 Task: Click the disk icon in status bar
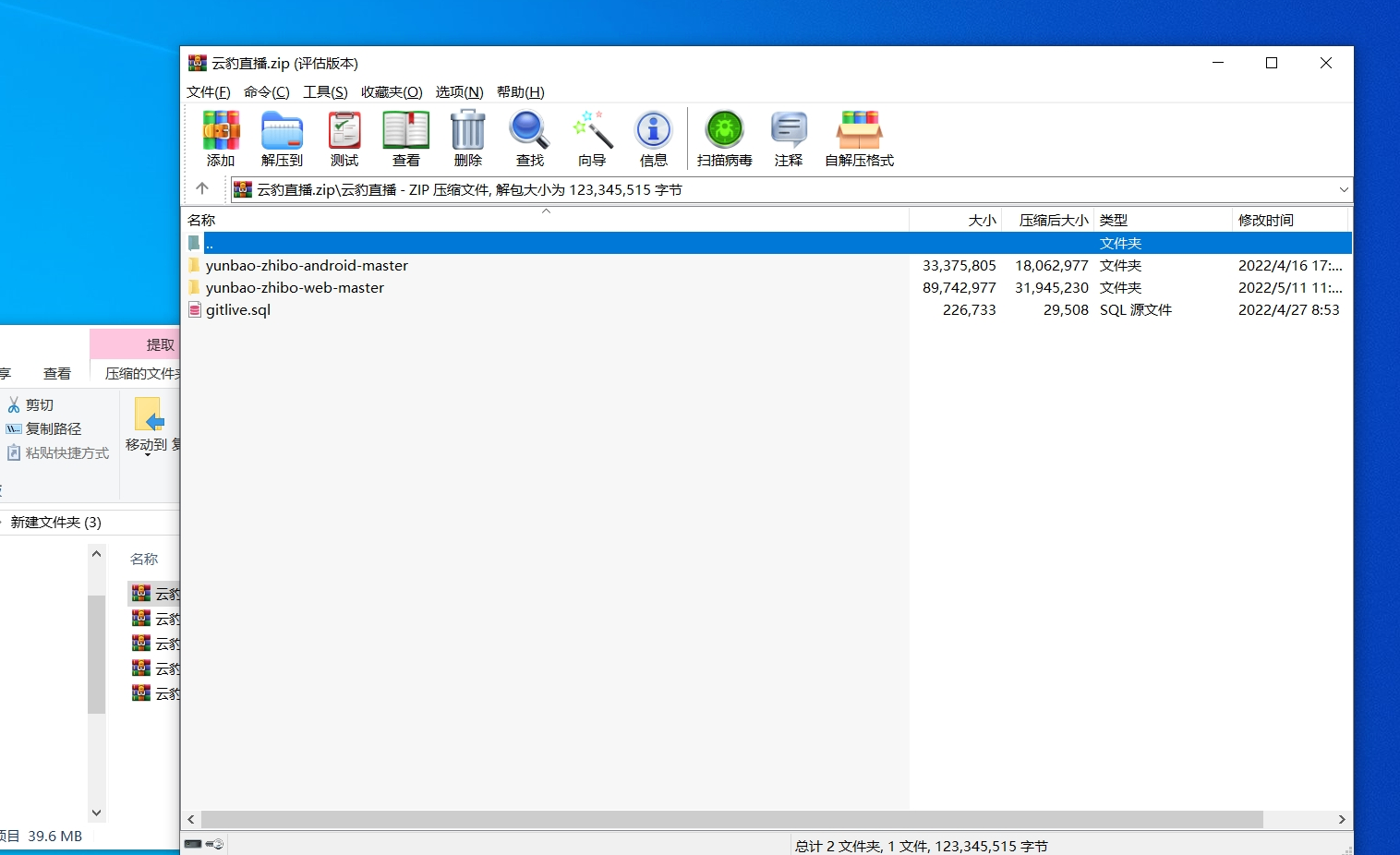click(x=193, y=844)
